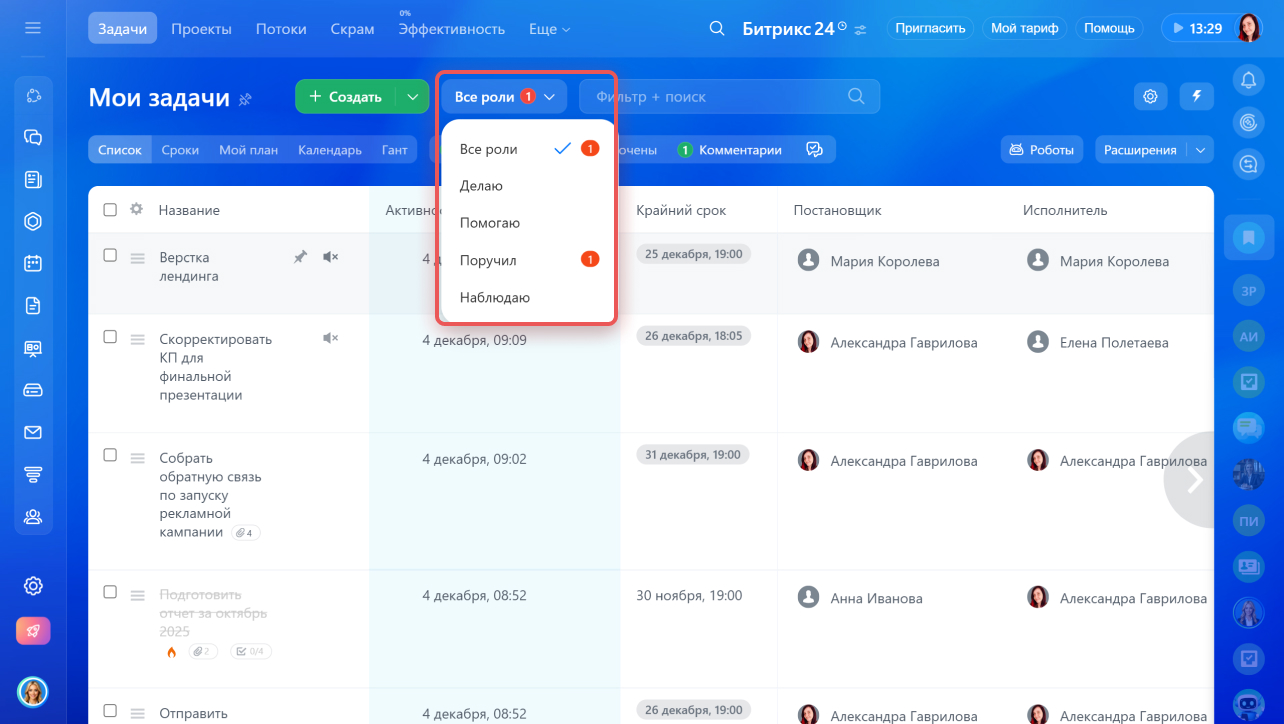Open the notifications bell icon

1247,80
